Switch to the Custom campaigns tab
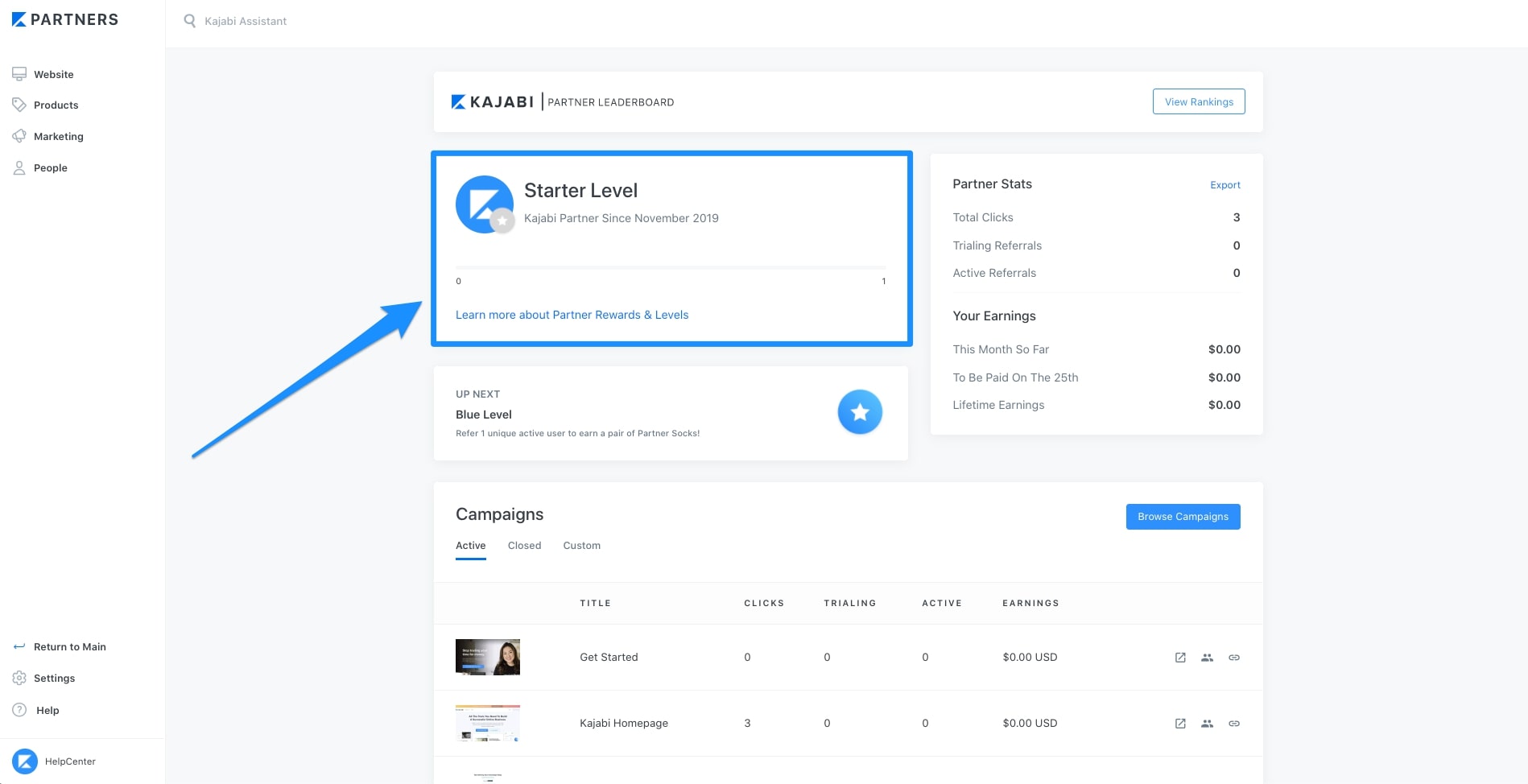The width and height of the screenshot is (1528, 784). (581, 546)
